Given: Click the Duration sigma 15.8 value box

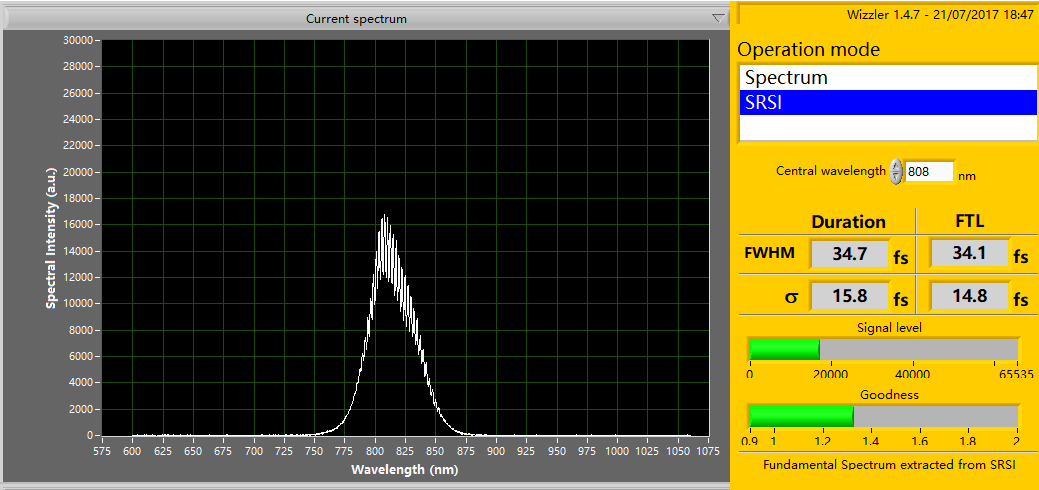Looking at the screenshot, I should 848,297.
